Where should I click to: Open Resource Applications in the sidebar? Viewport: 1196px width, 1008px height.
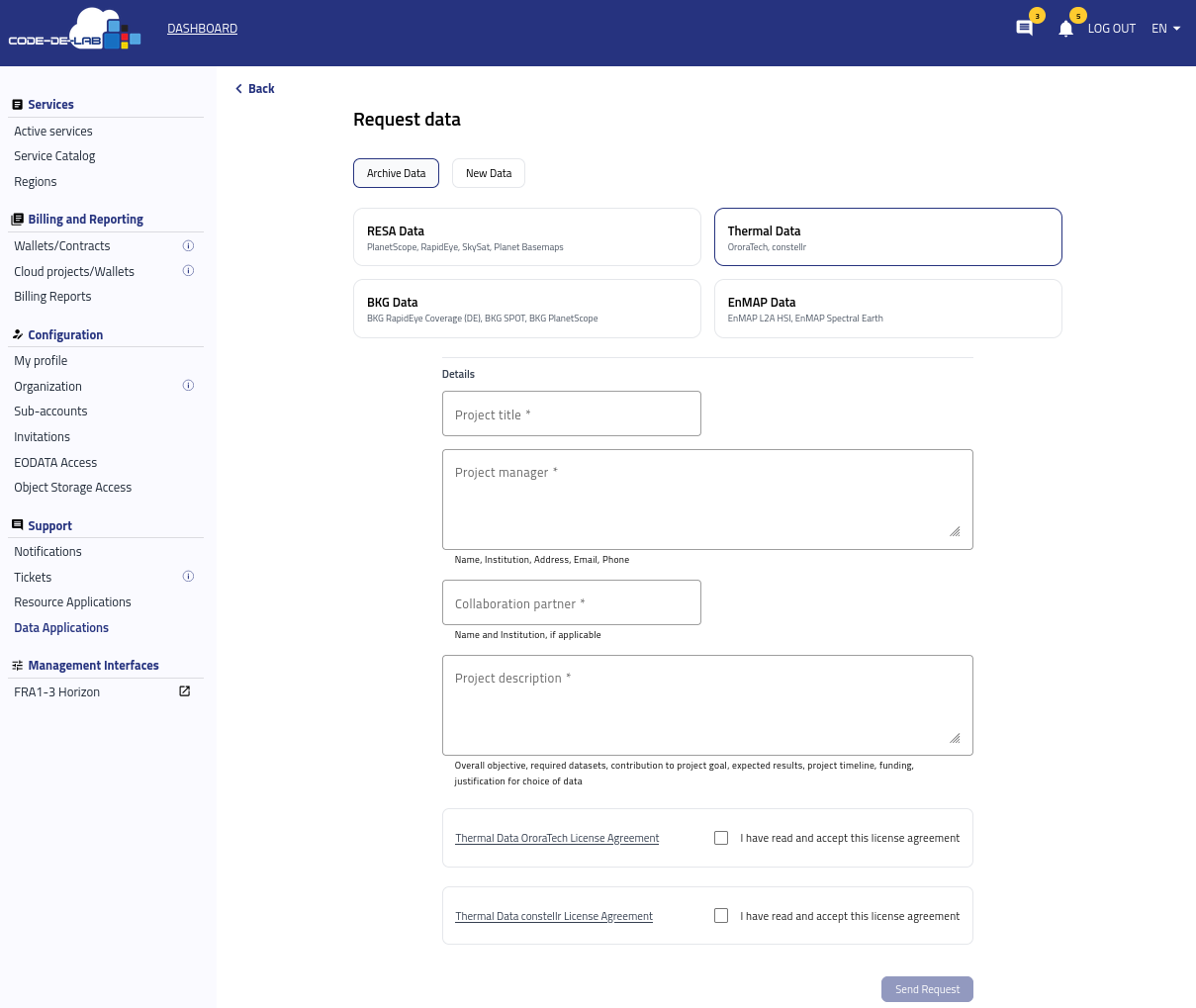[72, 602]
